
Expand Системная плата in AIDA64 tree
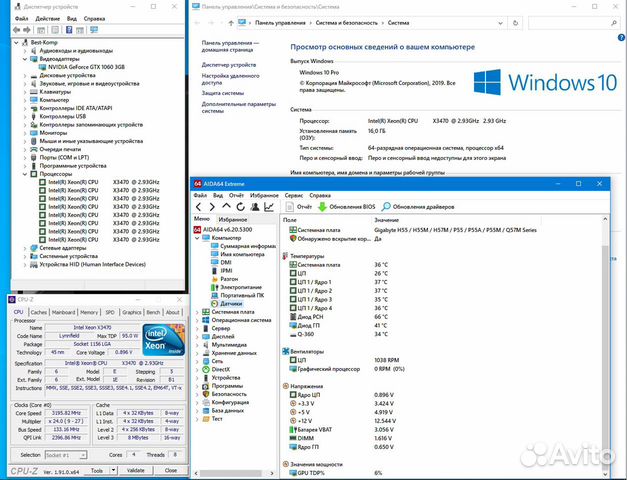click(x=197, y=312)
